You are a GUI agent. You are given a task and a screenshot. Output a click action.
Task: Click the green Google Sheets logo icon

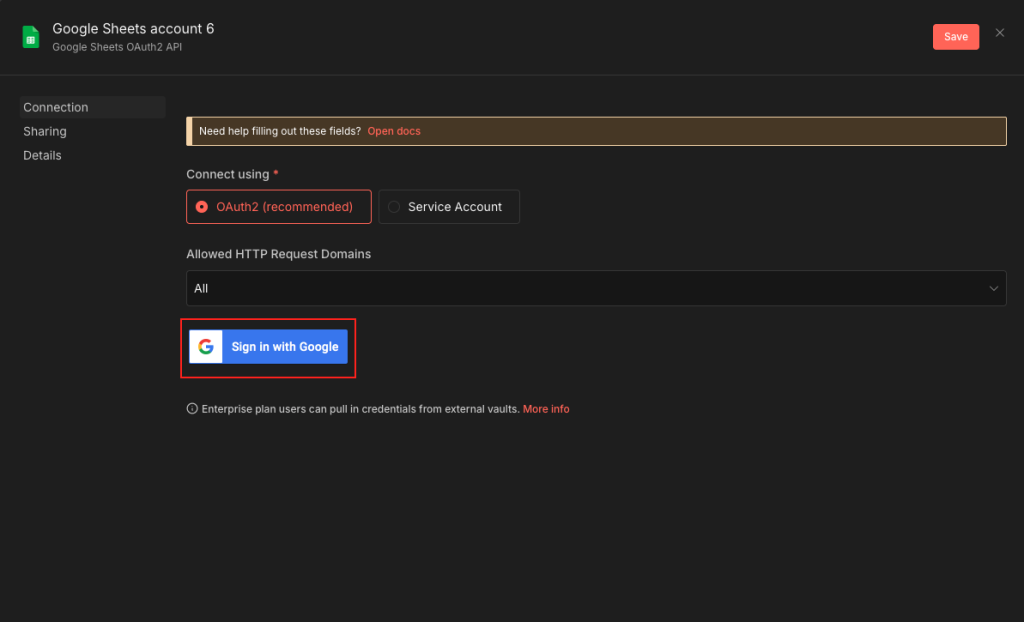pos(31,37)
